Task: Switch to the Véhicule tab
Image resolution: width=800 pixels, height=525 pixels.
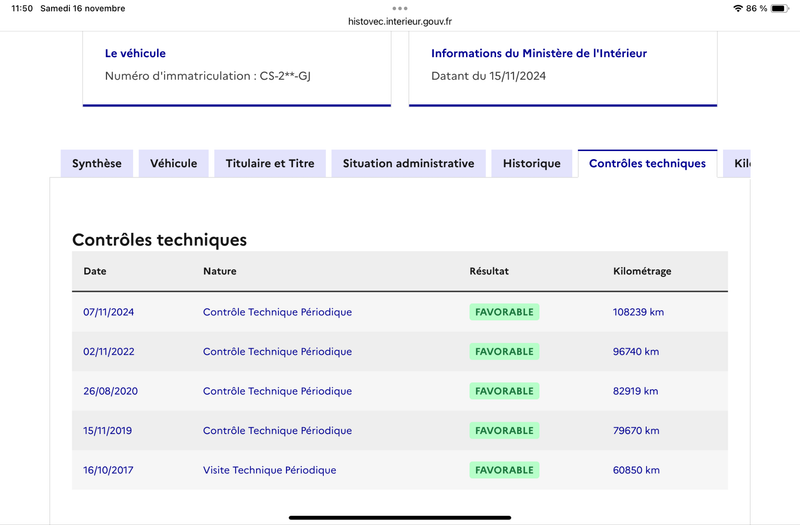Action: coord(173,163)
